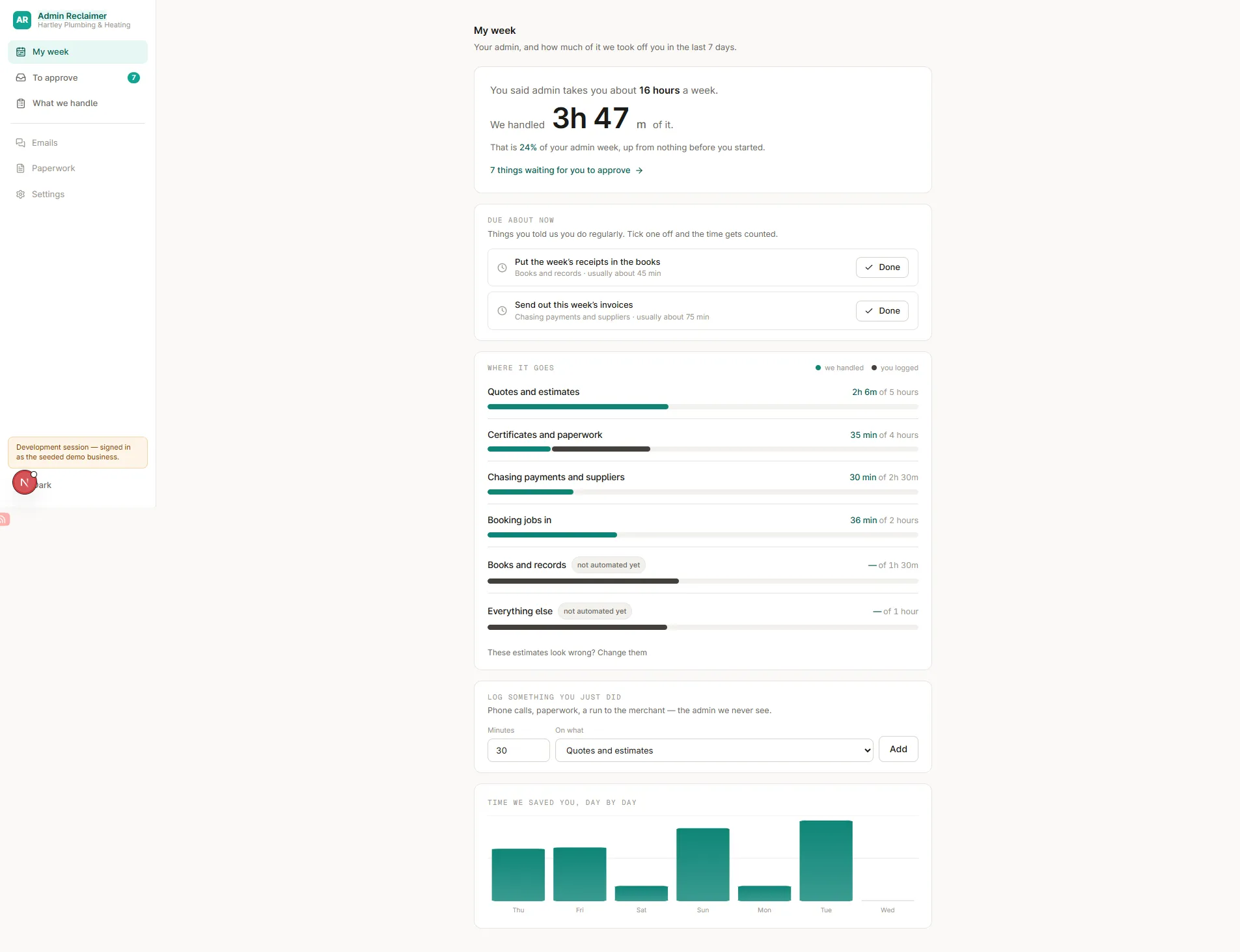Click the To approve inbox icon
Screen dimensions: 1240x952
point(21,77)
